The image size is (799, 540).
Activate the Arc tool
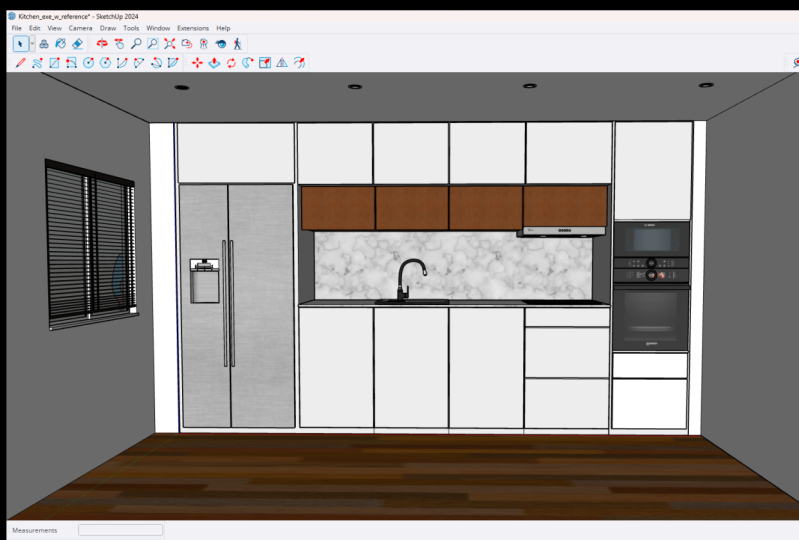(x=122, y=63)
